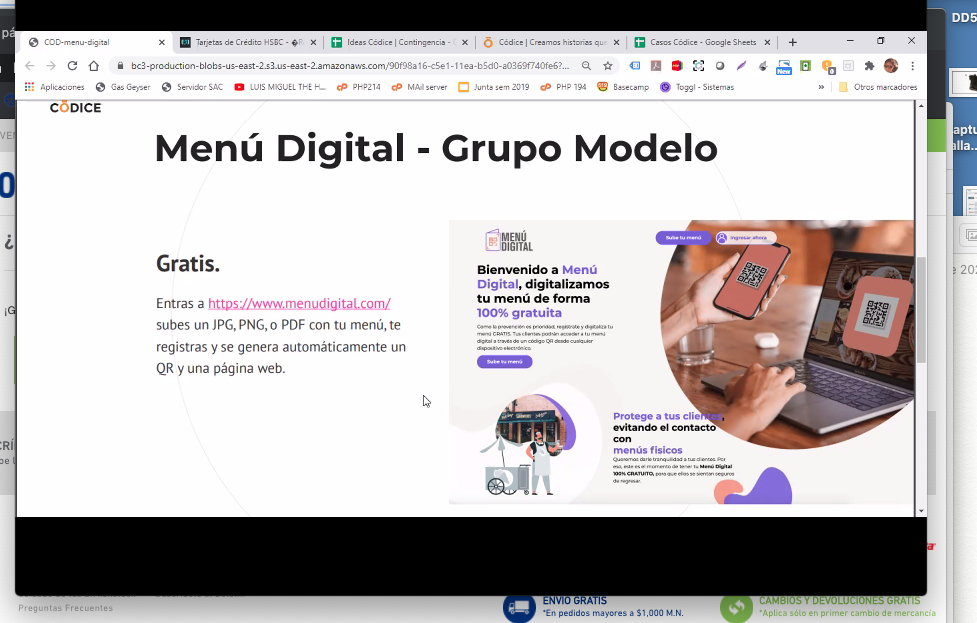Close the Tarjetas de Crédito HSBC tab

pos(313,42)
